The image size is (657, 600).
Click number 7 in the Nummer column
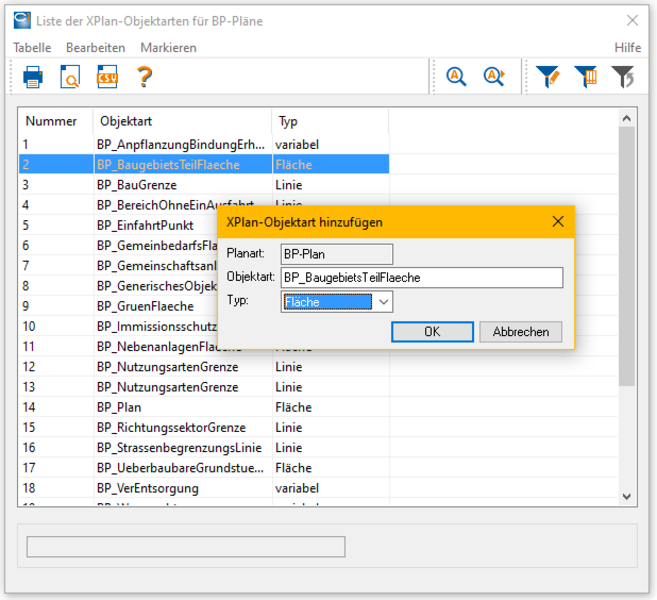tap(26, 266)
